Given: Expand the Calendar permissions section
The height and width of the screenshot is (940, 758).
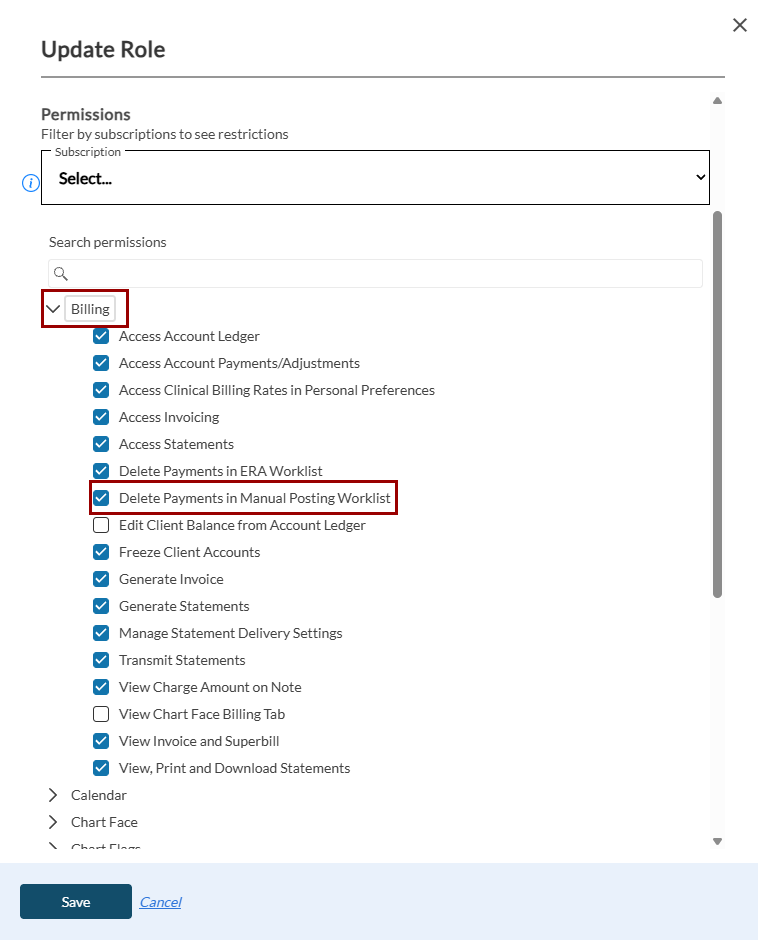Looking at the screenshot, I should click(54, 795).
